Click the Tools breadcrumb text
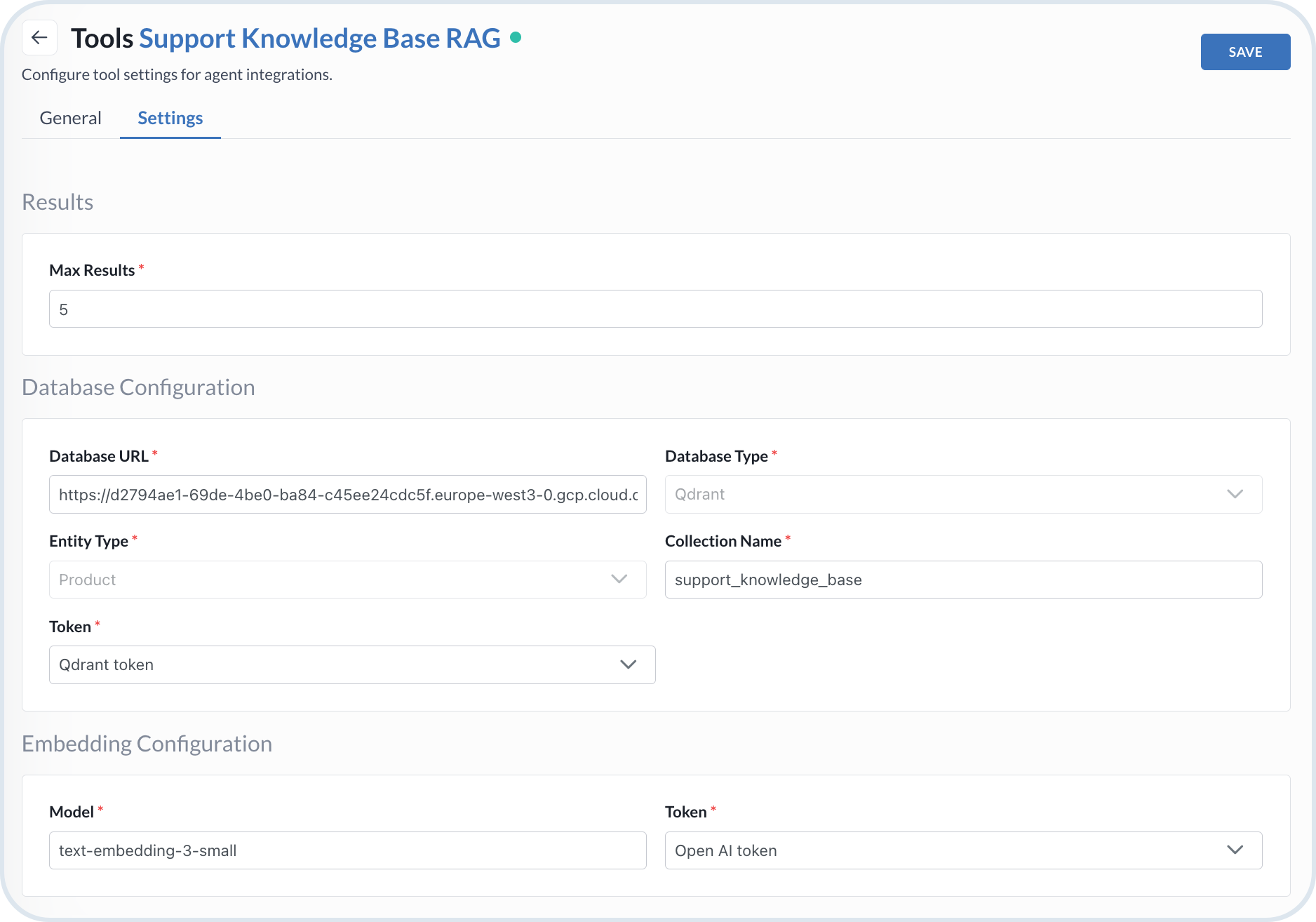 click(102, 39)
